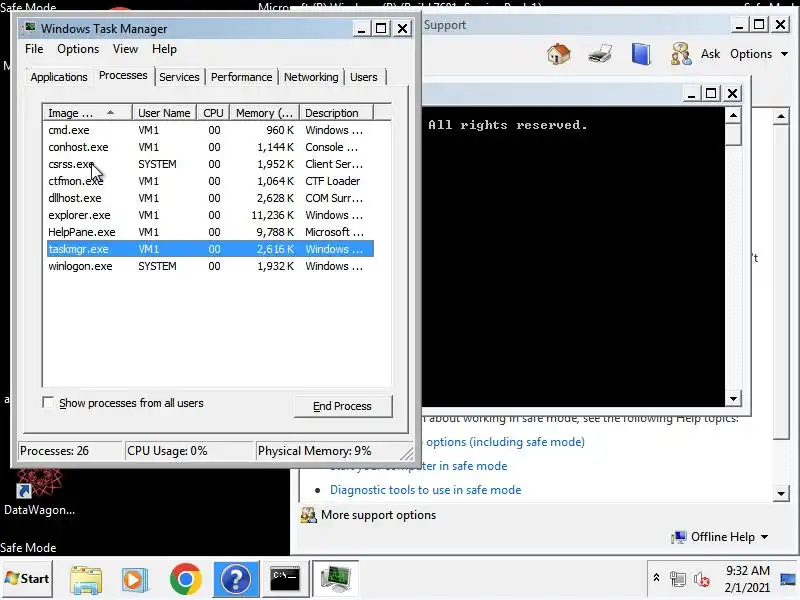Switch to the Networking tab
Screen dimensions: 800x600
[311, 77]
